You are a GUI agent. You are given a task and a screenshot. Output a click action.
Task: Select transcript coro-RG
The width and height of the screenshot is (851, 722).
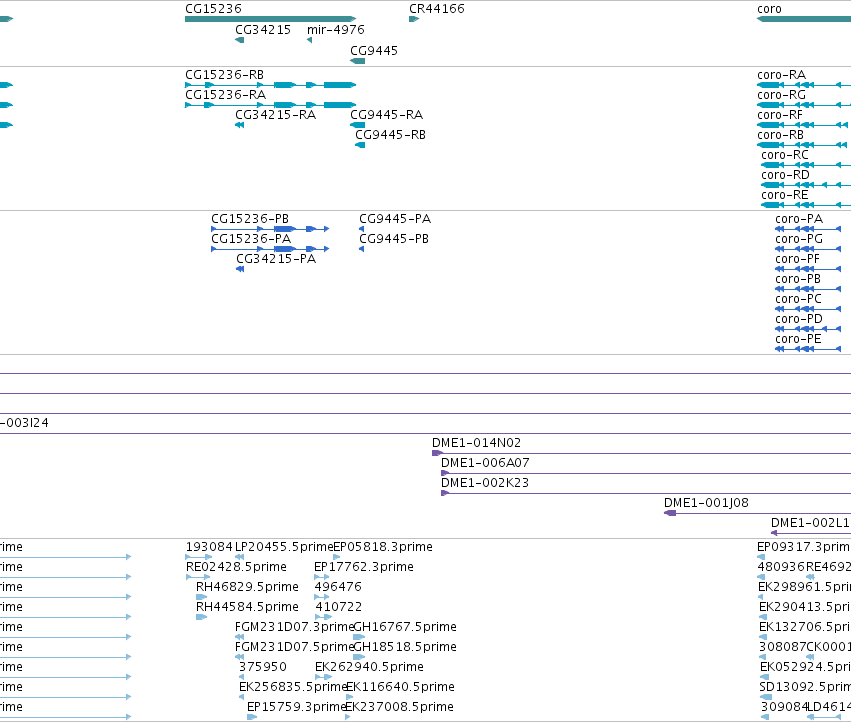[782, 95]
